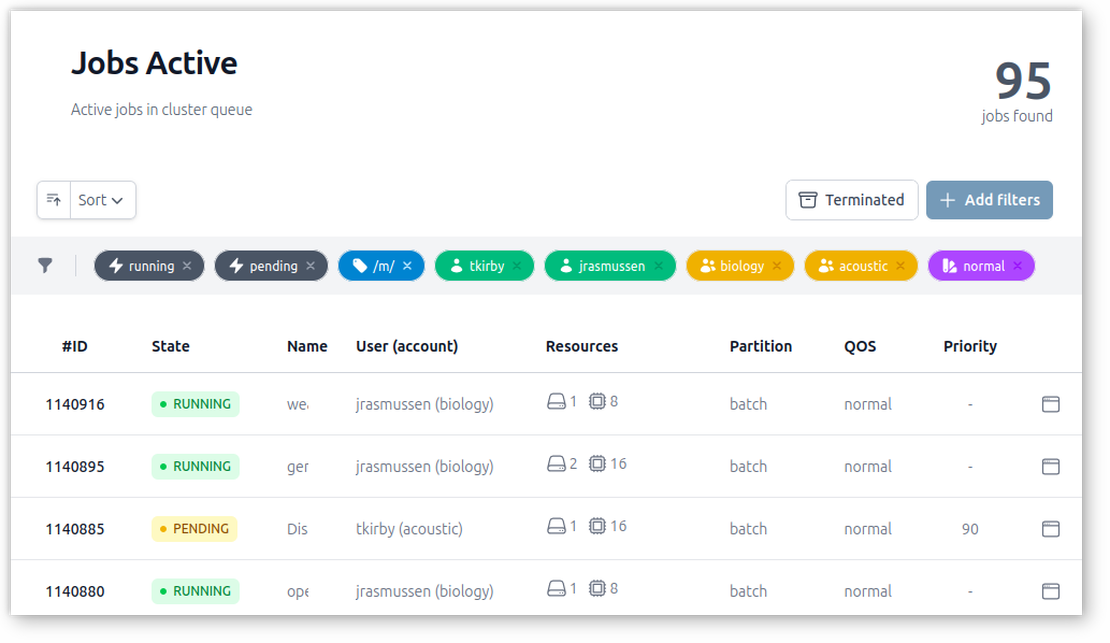Click PENDING badge of job 1140885
The width and height of the screenshot is (1110, 643).
194,529
